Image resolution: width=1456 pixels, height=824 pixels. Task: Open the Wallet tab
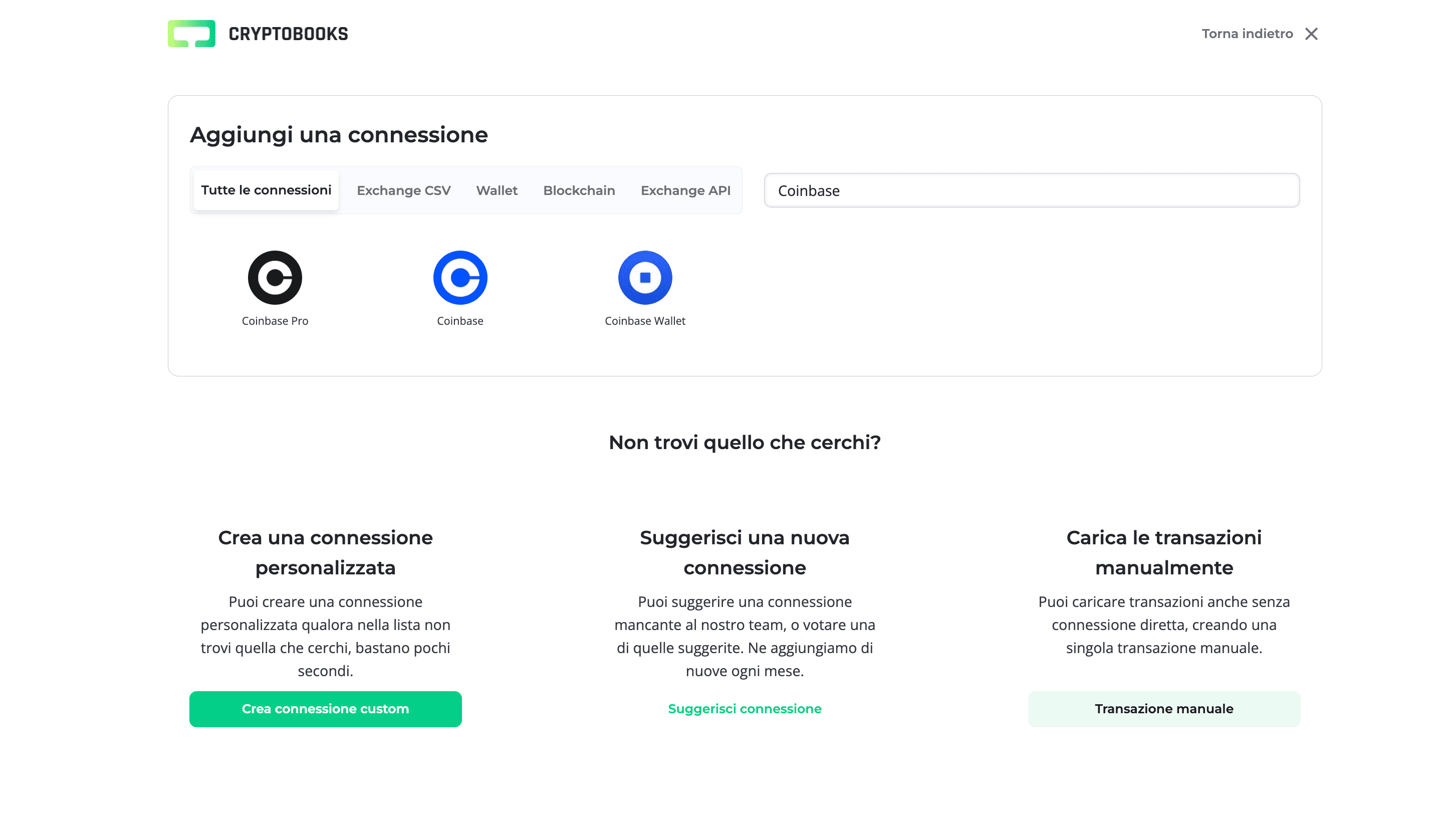coord(497,190)
